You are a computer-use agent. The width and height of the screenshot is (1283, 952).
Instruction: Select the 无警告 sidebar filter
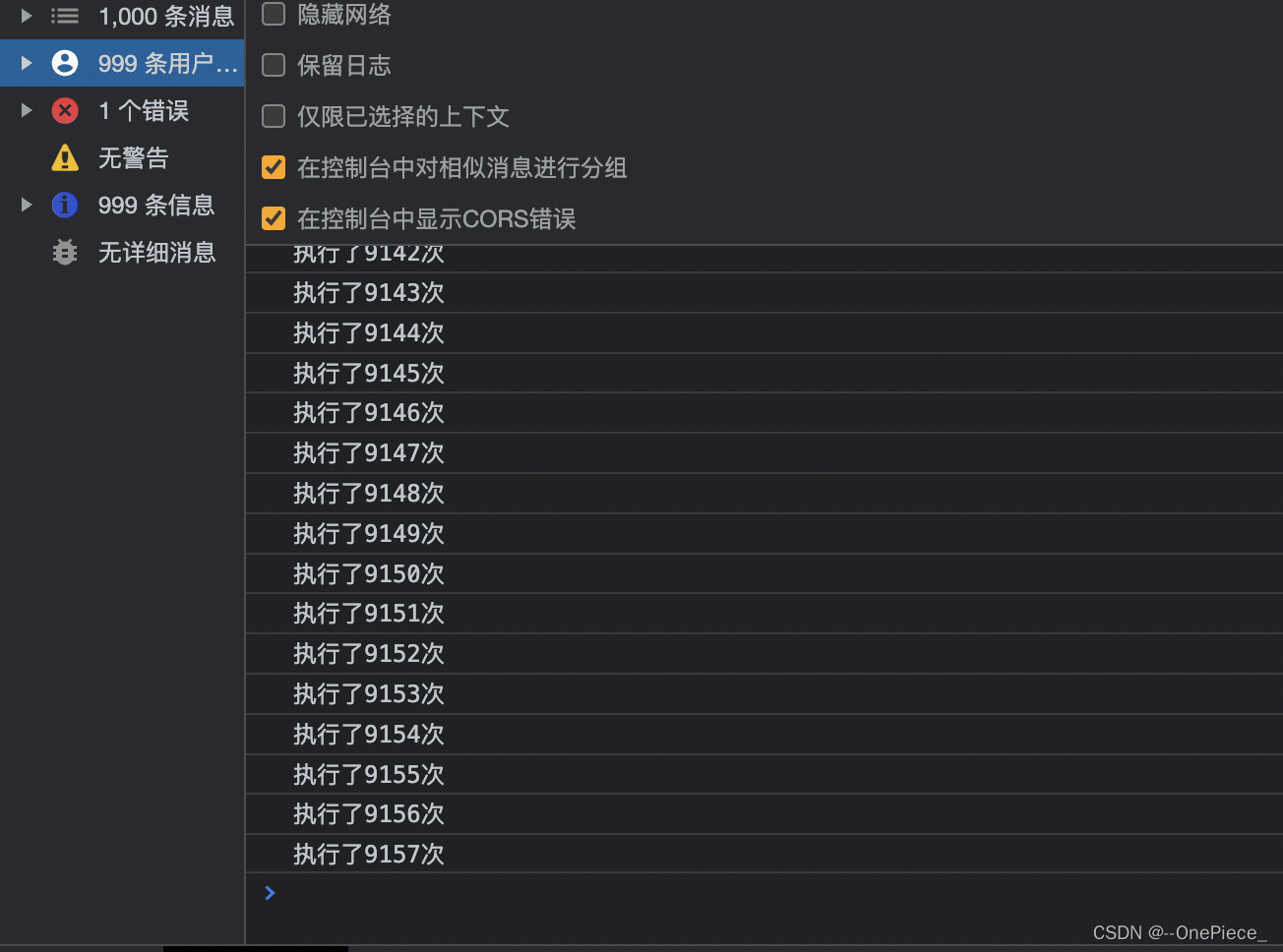coord(122,157)
